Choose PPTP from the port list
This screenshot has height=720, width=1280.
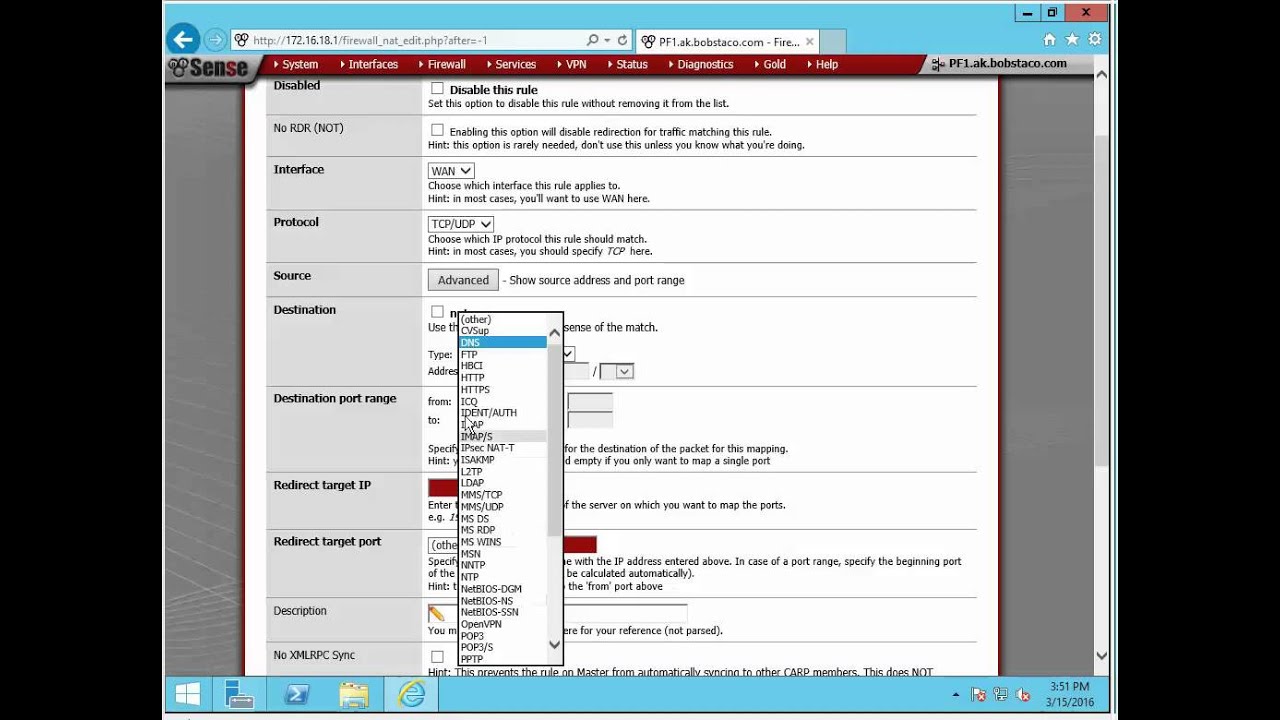(x=503, y=659)
